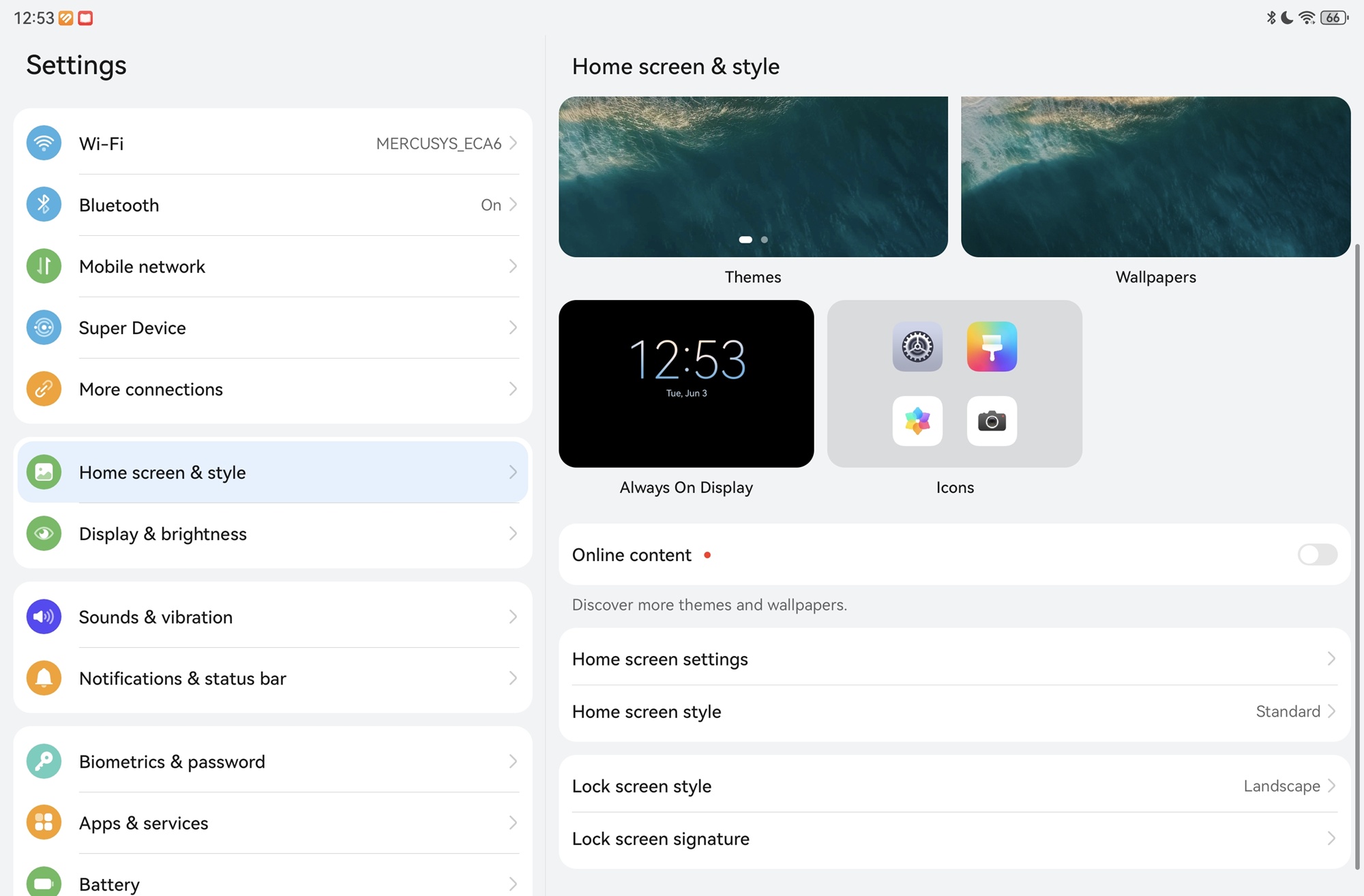The image size is (1364, 896).
Task: Tap the Landscape value for Lock screen style
Action: tap(1281, 786)
